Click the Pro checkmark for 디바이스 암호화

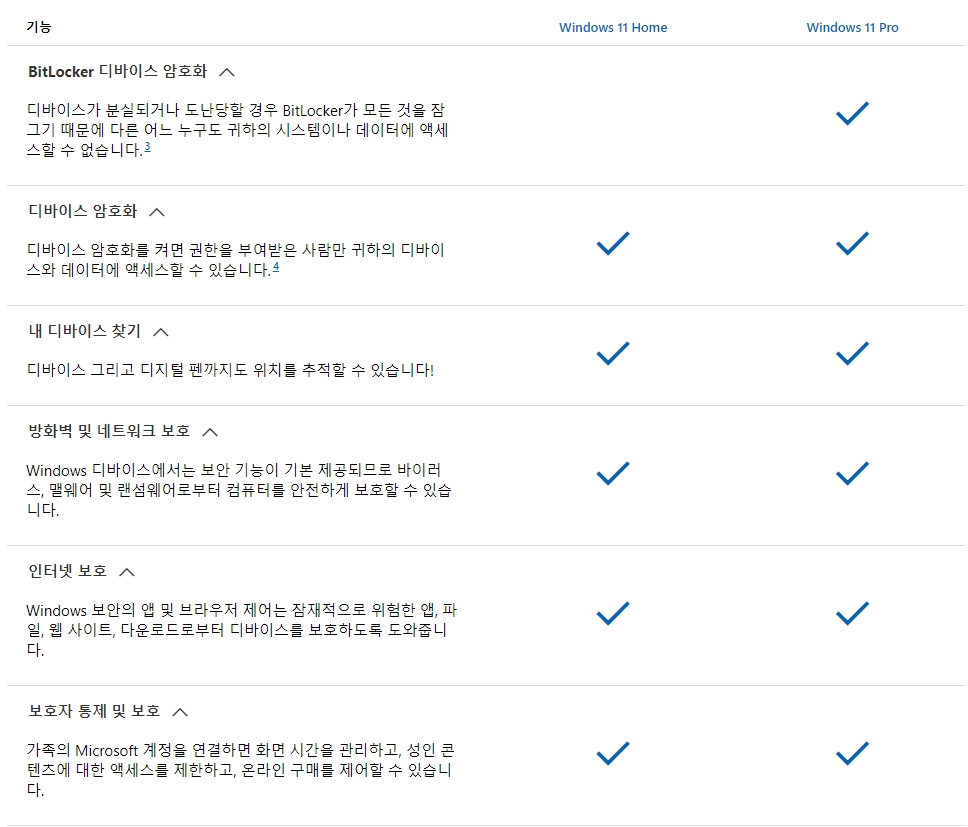(x=853, y=244)
